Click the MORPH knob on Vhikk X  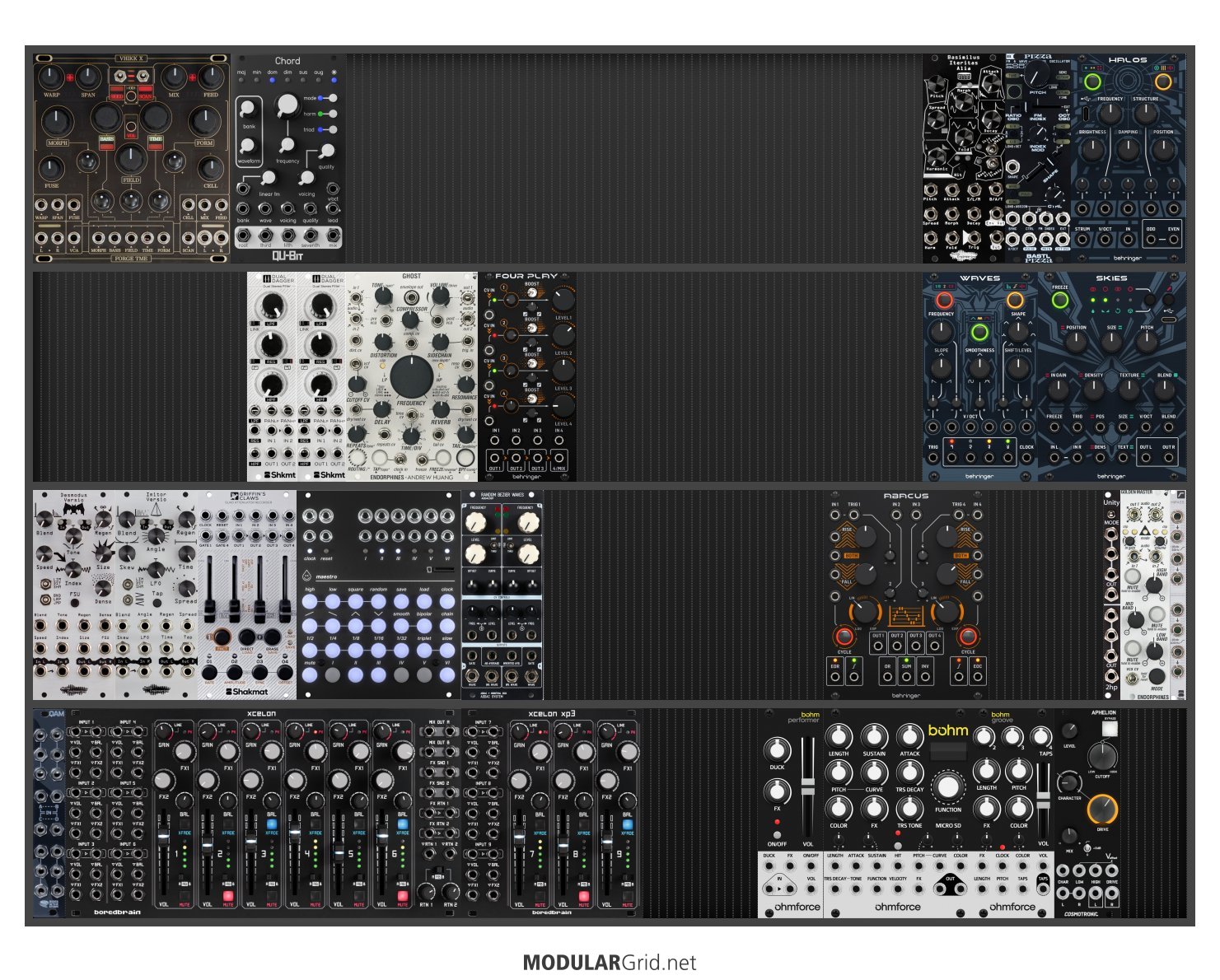58,122
